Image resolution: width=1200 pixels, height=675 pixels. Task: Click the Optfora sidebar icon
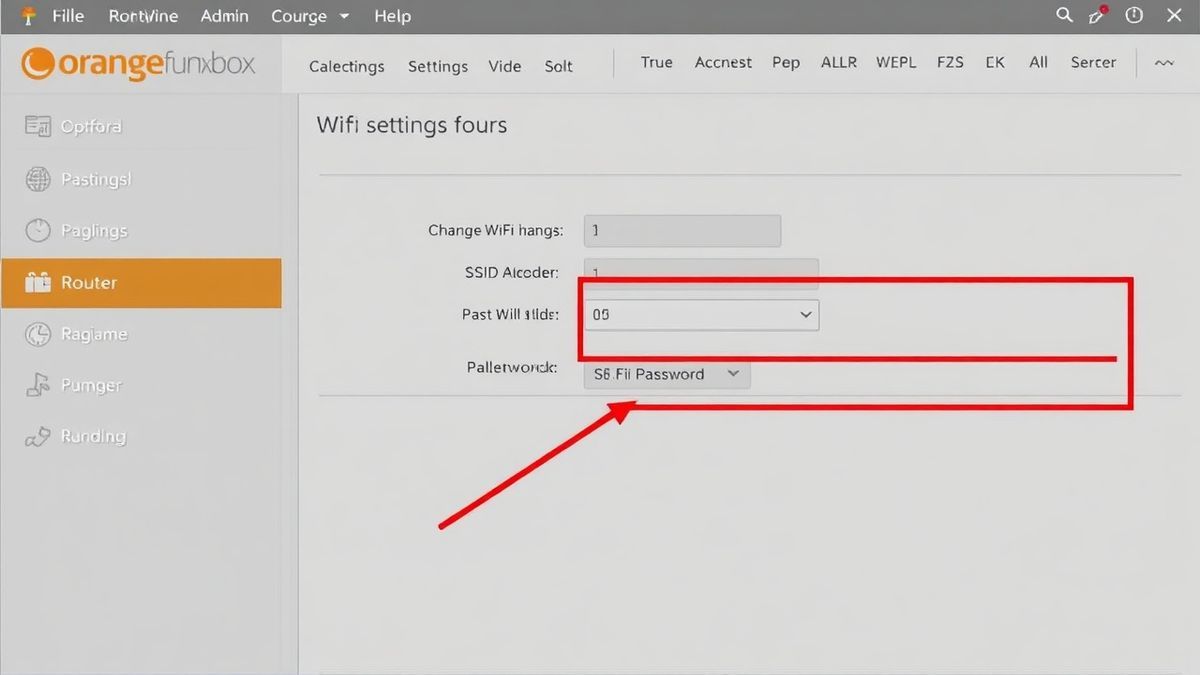pos(38,126)
